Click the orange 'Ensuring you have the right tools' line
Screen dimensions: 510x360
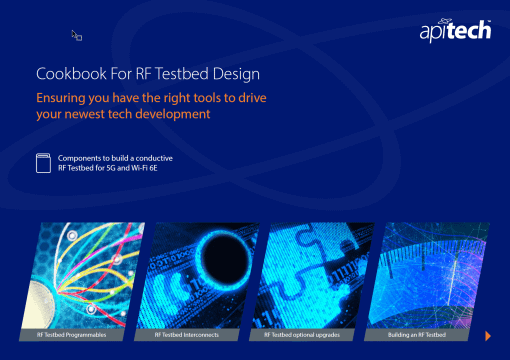[151, 98]
